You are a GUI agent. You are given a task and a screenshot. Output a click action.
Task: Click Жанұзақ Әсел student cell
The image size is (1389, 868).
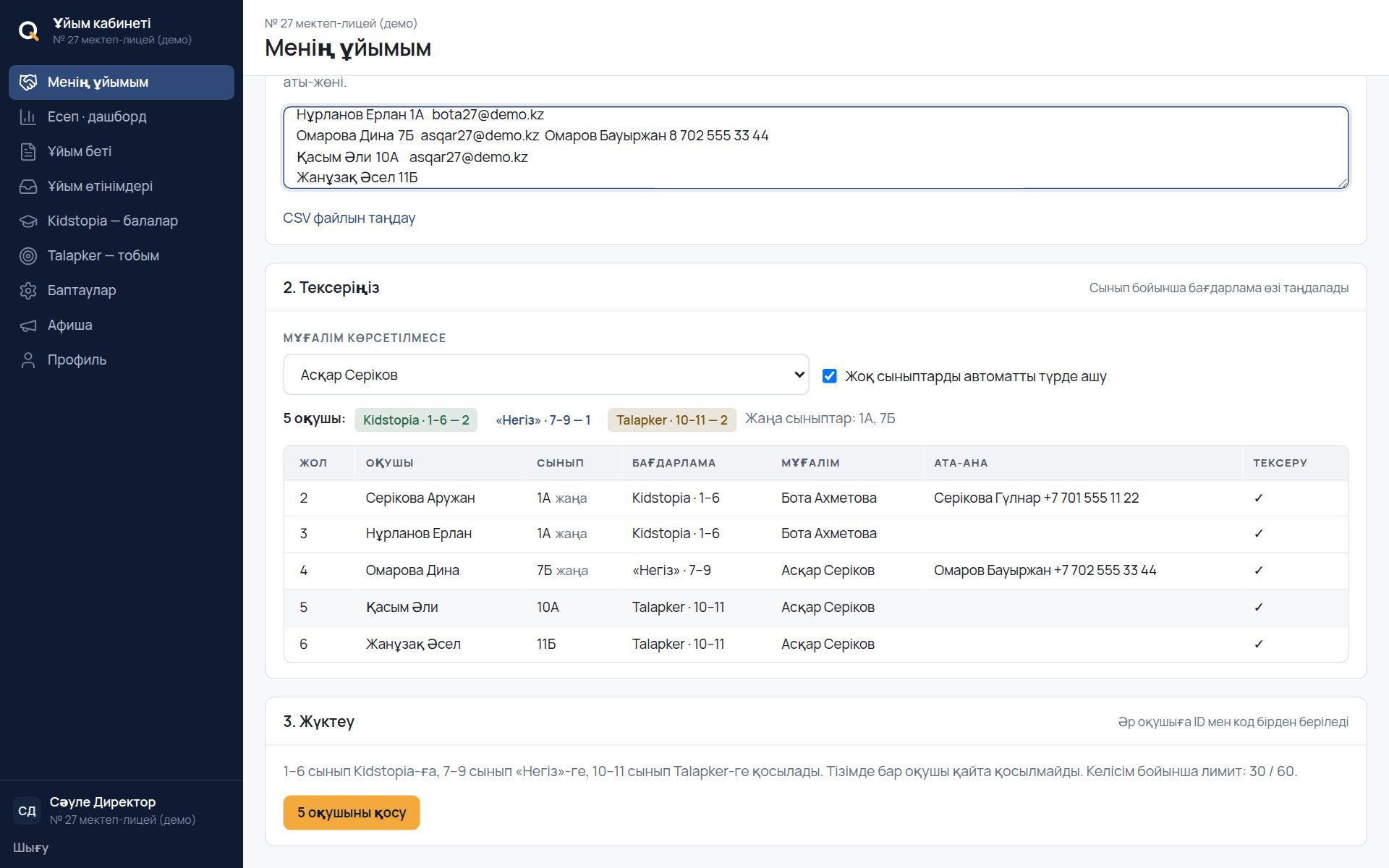(413, 644)
